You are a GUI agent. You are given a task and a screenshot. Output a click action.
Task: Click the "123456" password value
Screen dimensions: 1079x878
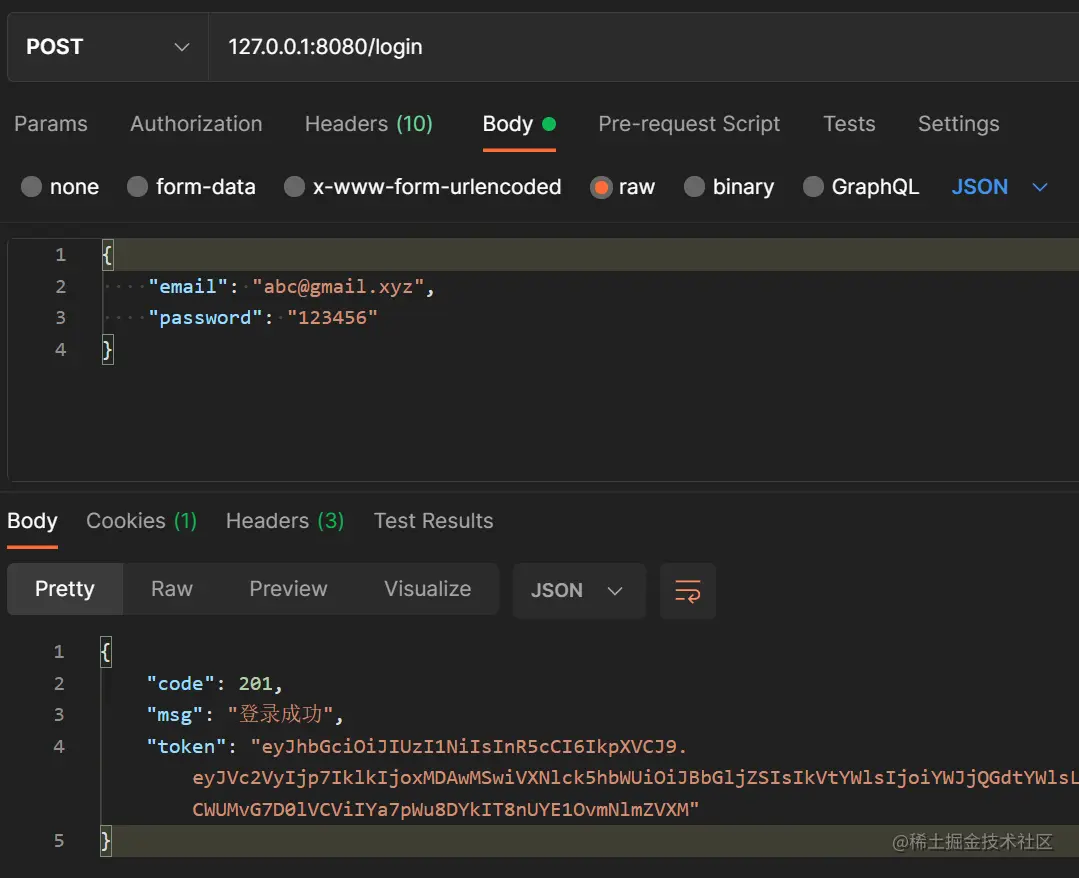[x=332, y=318]
